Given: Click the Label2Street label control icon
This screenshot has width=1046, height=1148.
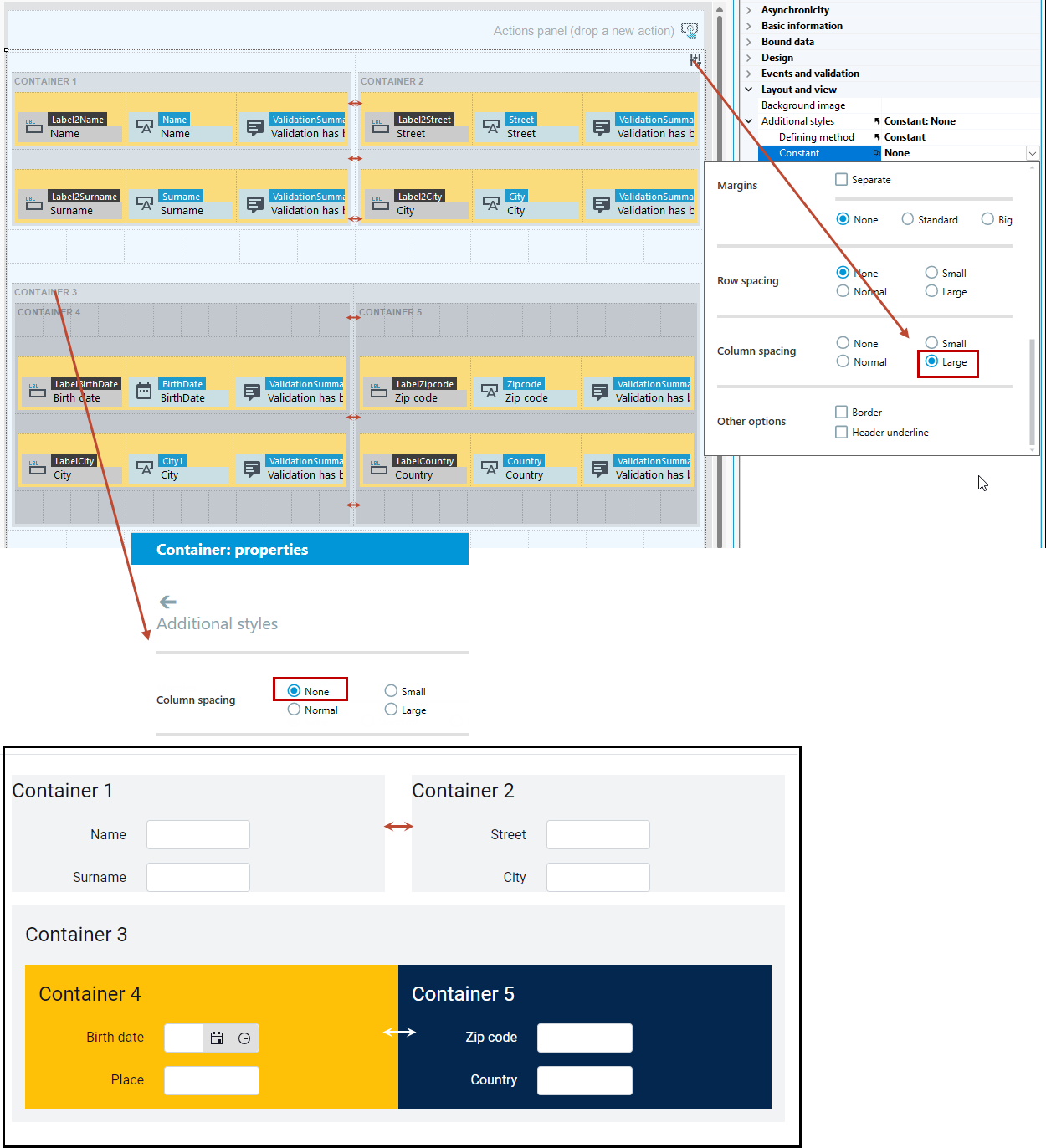Looking at the screenshot, I should point(381,127).
